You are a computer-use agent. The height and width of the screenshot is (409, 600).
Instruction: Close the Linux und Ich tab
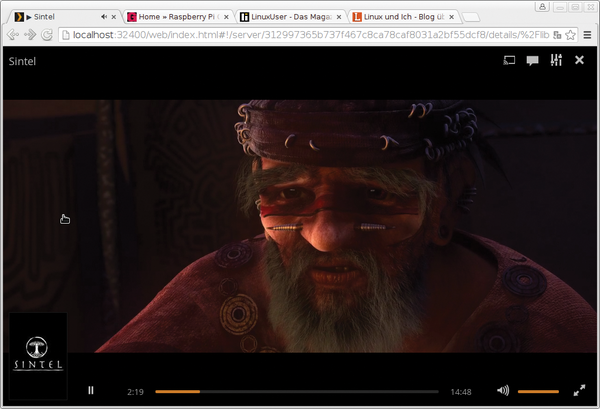(452, 17)
